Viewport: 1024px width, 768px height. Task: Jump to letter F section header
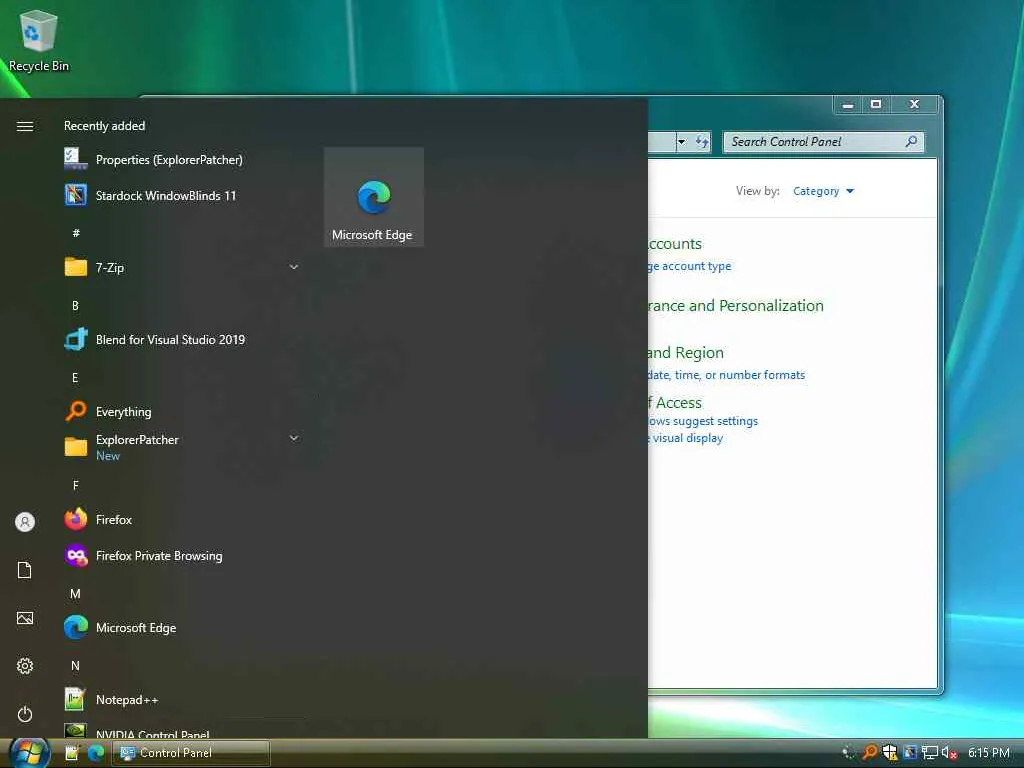(x=76, y=485)
